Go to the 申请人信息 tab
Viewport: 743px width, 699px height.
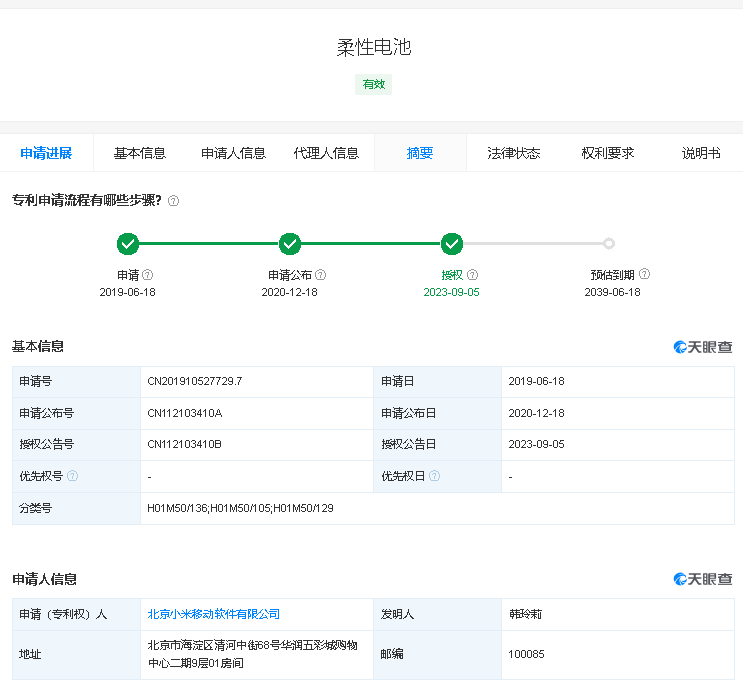(x=233, y=153)
